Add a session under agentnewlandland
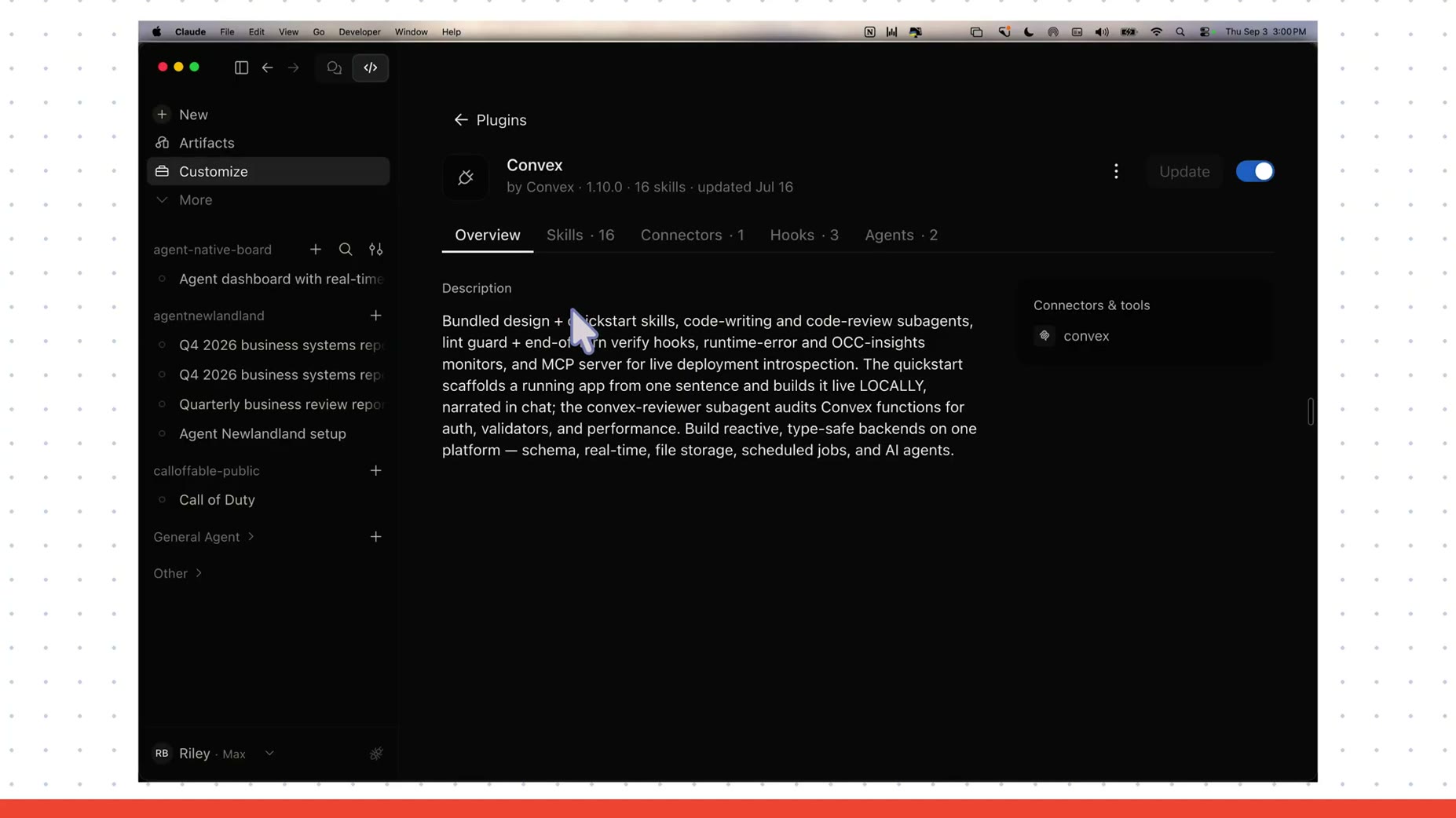This screenshot has width=1456, height=818. (376, 316)
